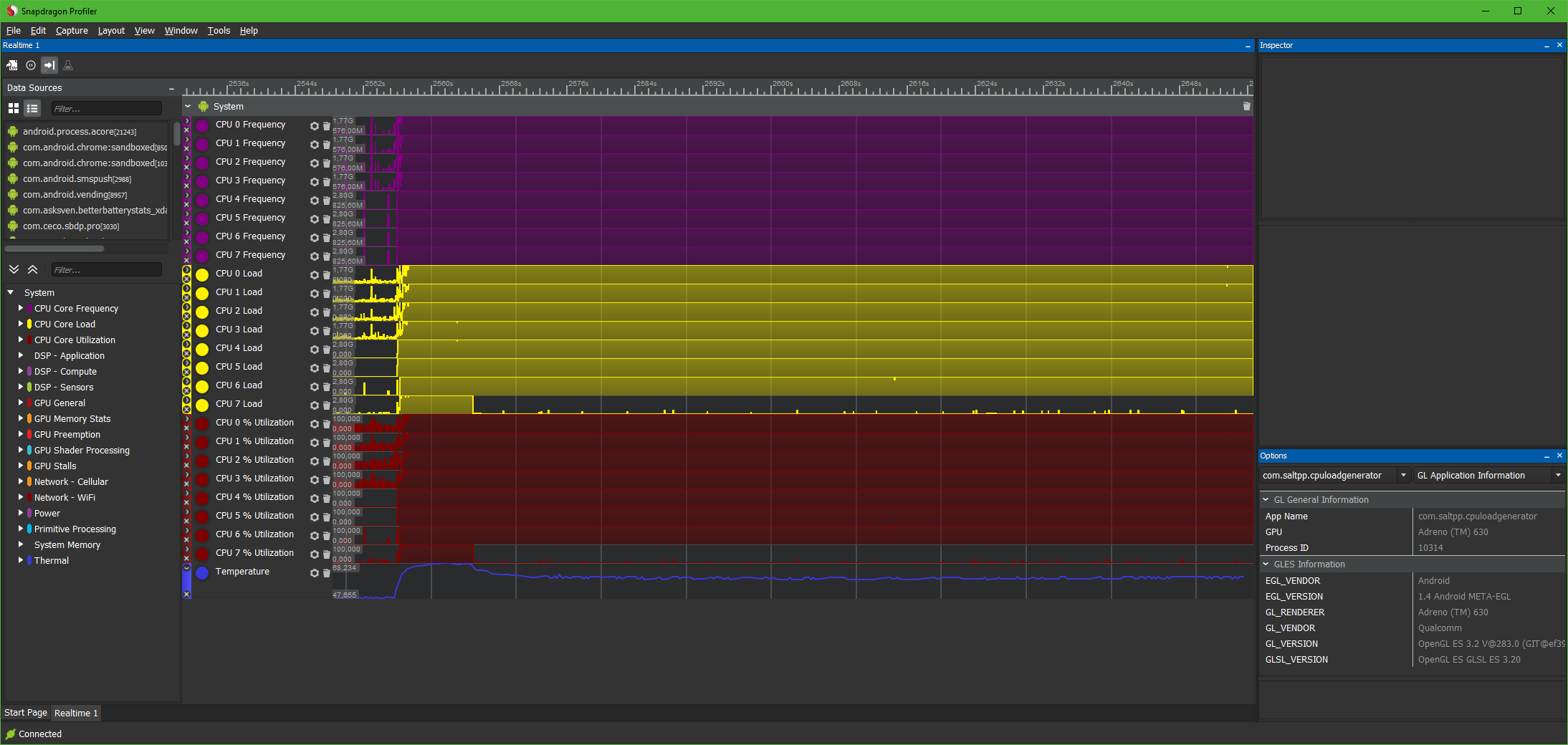Select android.process.acore process
Screen dimensions: 1568x745
(80, 132)
